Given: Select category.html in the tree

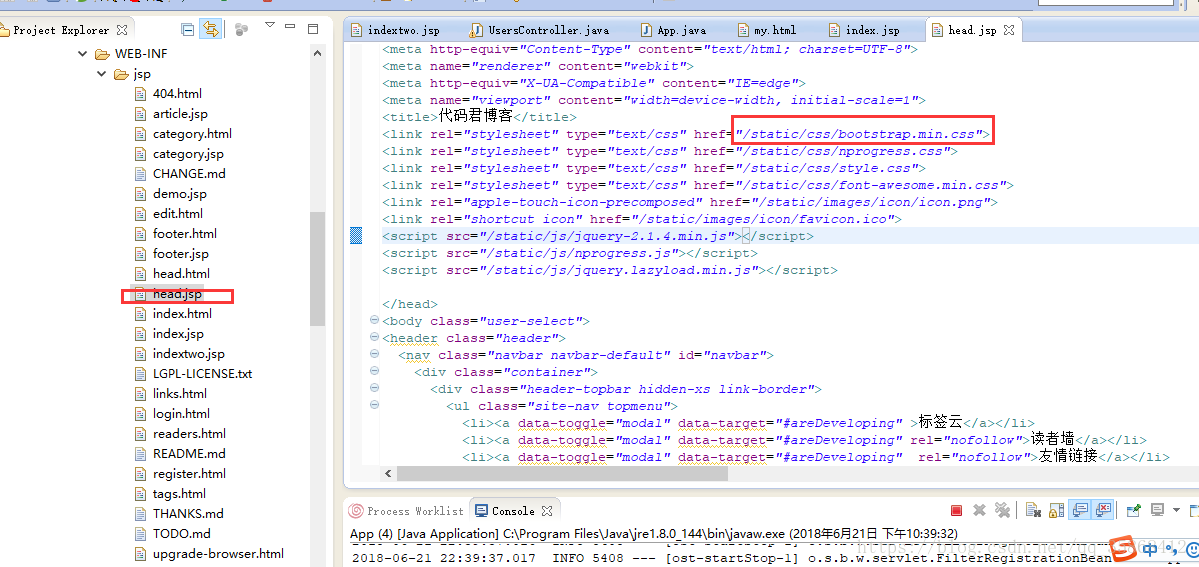Looking at the screenshot, I should [192, 134].
